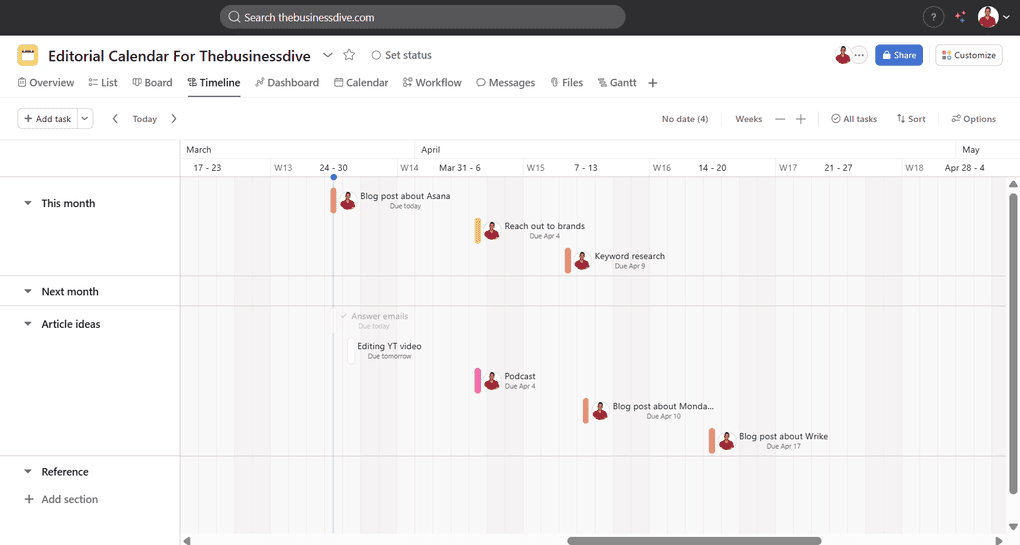The height and width of the screenshot is (545, 1020).
Task: Open the Files tab
Action: [x=567, y=83]
